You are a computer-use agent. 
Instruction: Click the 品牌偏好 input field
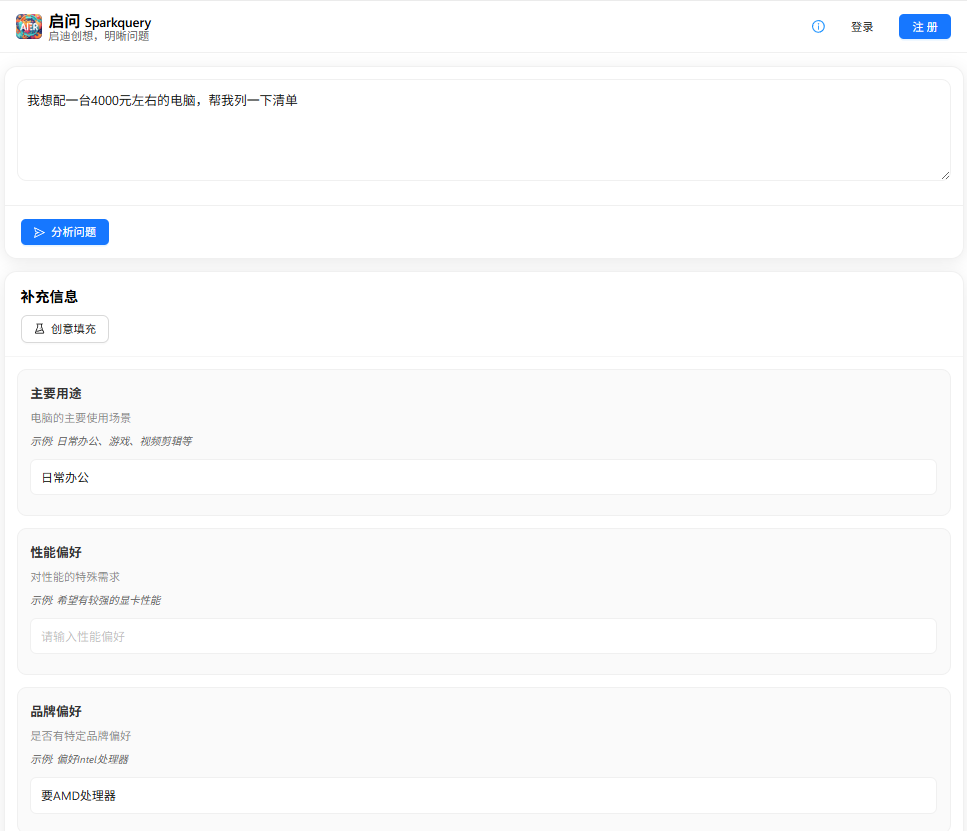(484, 795)
